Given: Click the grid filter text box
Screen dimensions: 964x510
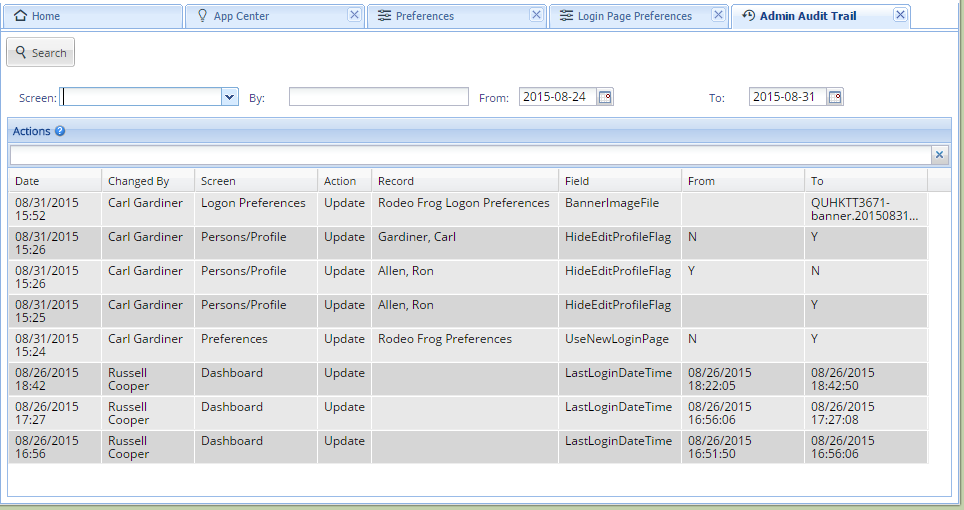Looking at the screenshot, I should pos(470,155).
